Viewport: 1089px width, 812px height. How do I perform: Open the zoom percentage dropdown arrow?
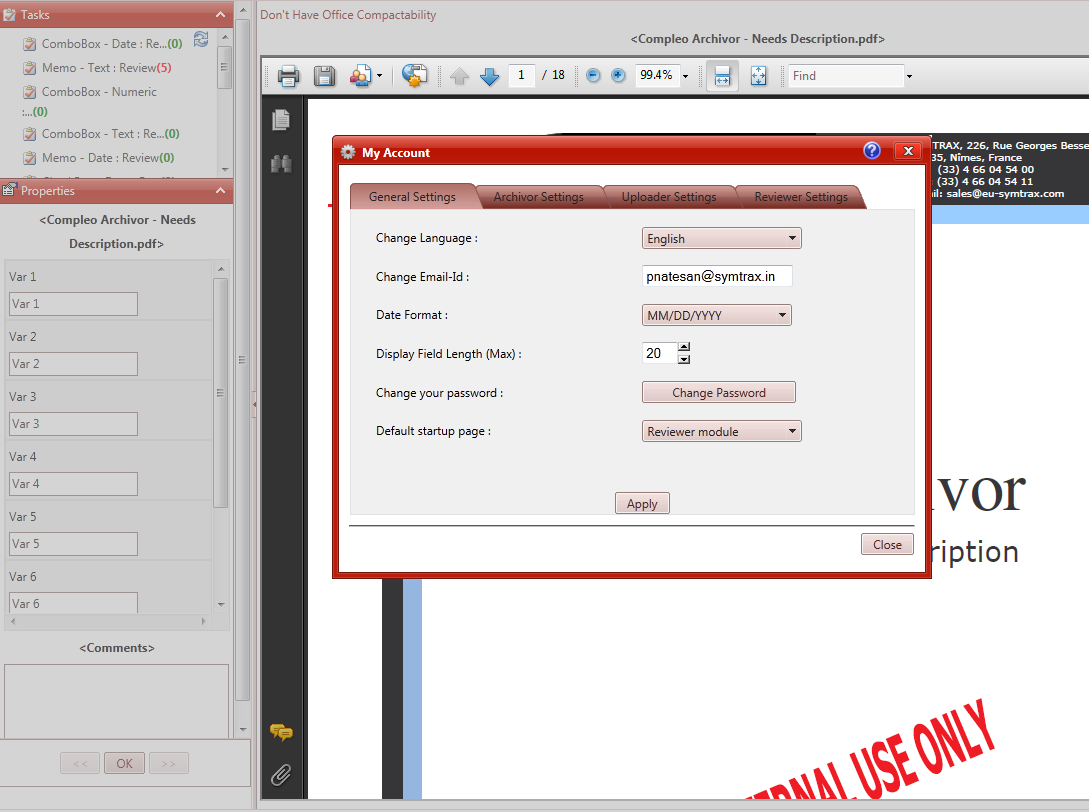tap(685, 76)
